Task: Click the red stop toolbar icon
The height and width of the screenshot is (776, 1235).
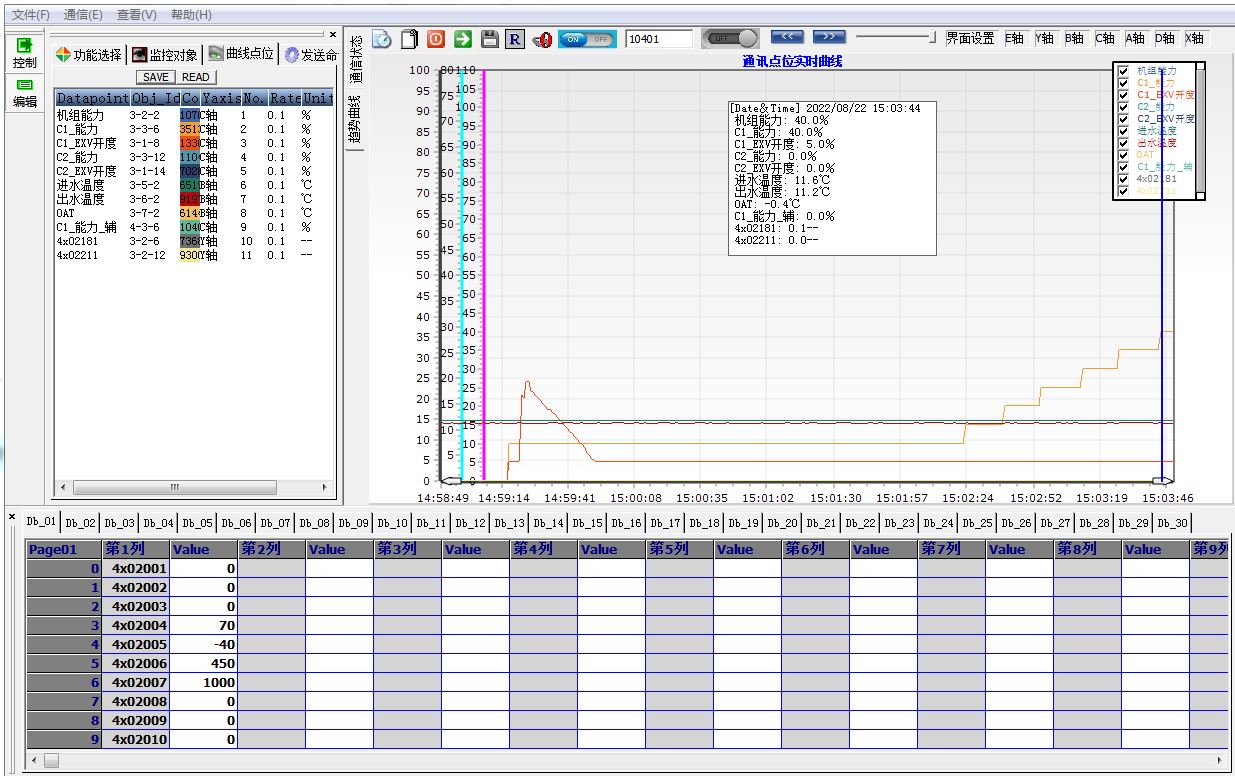Action: [x=436, y=39]
